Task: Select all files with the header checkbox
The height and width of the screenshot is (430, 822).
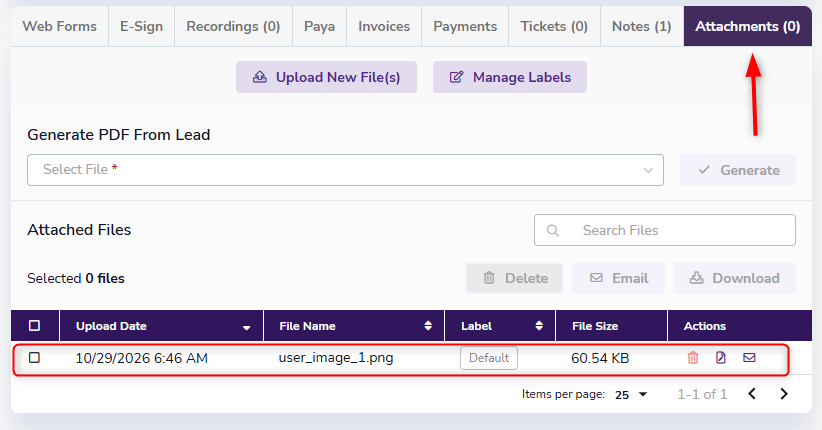Action: 35,326
